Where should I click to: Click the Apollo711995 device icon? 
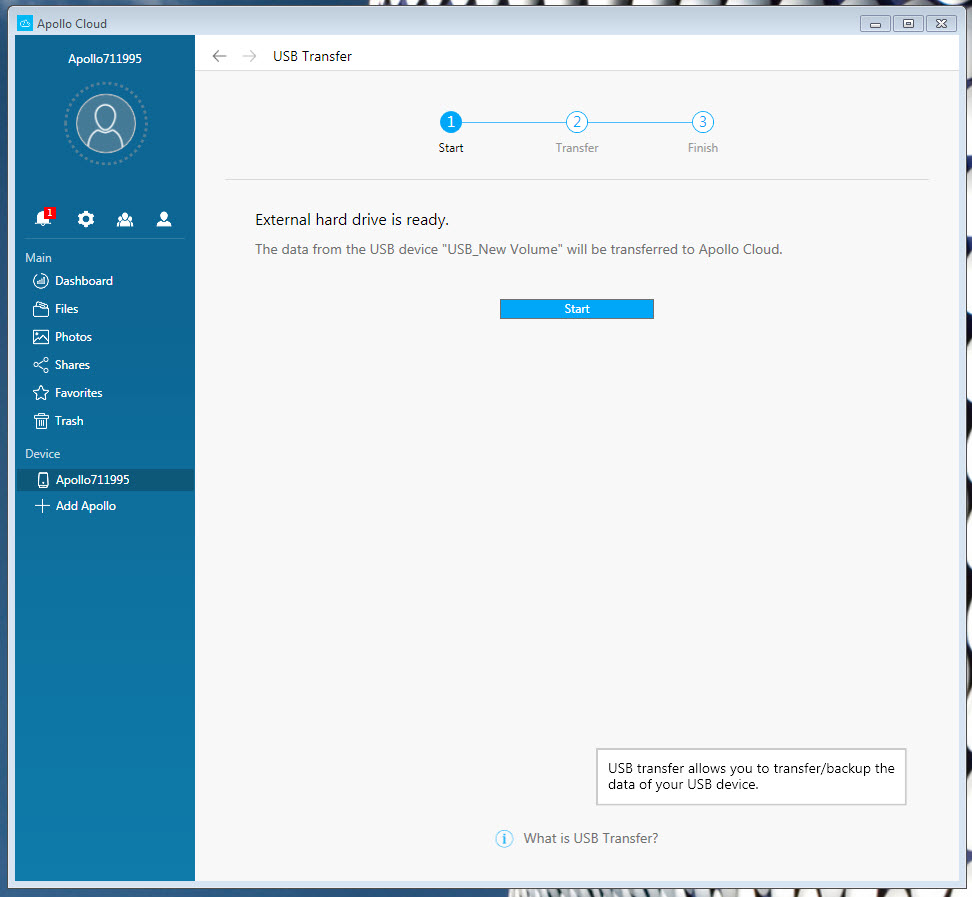click(x=43, y=480)
